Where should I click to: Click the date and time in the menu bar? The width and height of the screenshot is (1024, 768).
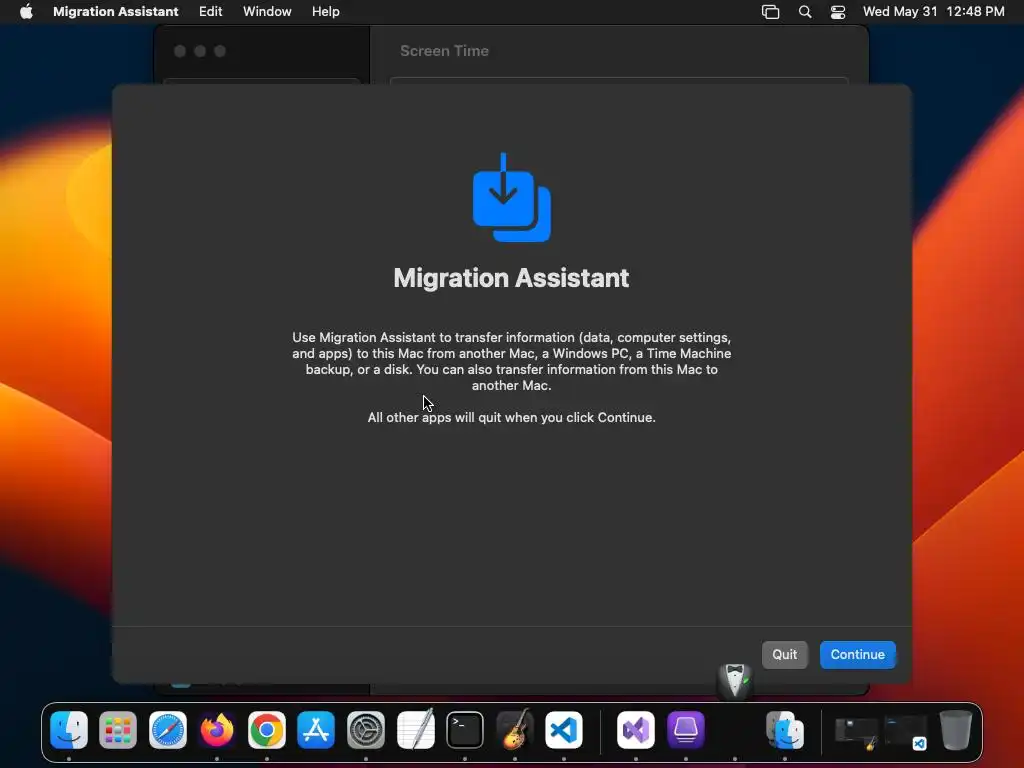(x=933, y=12)
